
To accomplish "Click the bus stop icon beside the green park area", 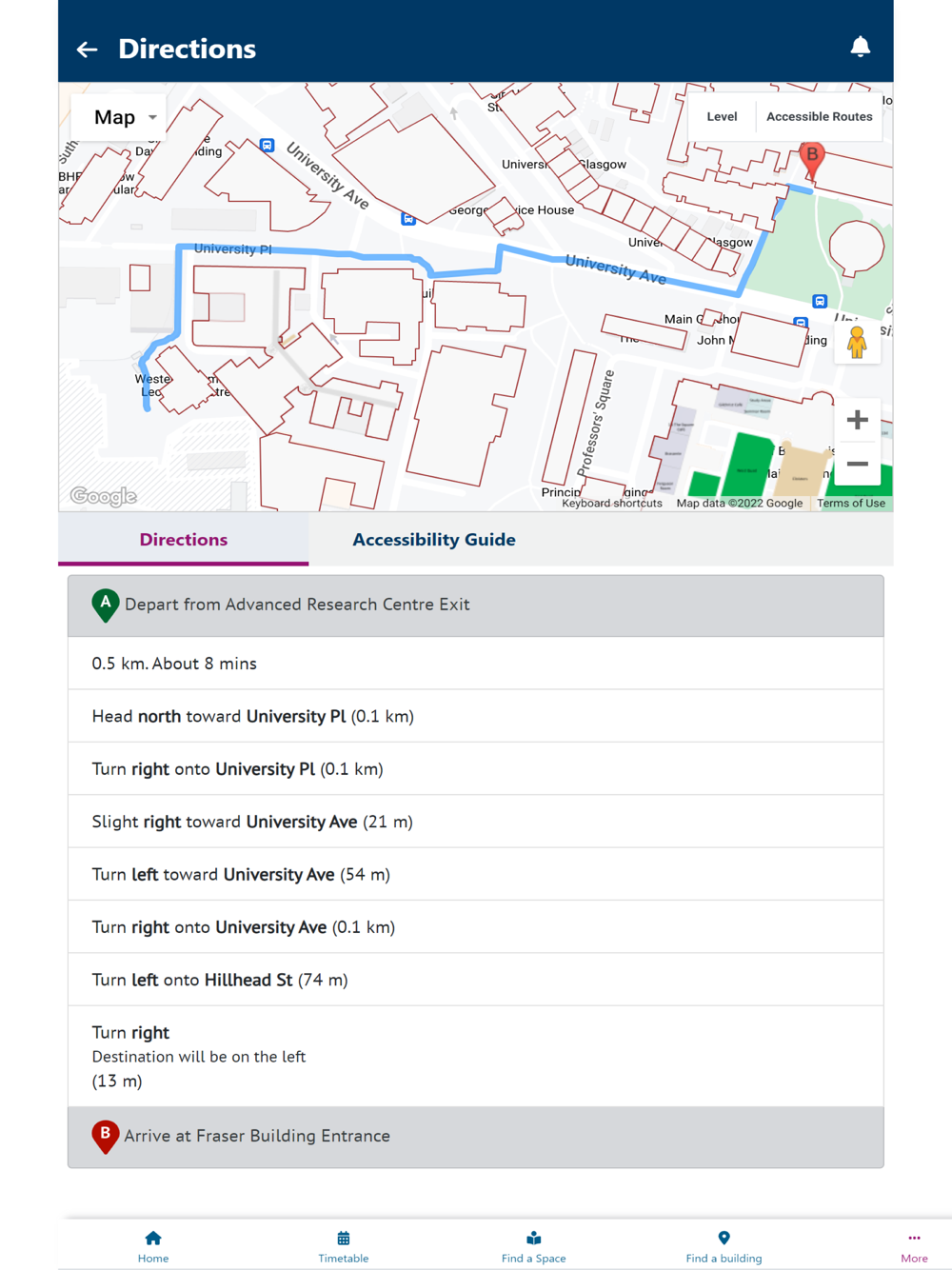I will tap(820, 301).
